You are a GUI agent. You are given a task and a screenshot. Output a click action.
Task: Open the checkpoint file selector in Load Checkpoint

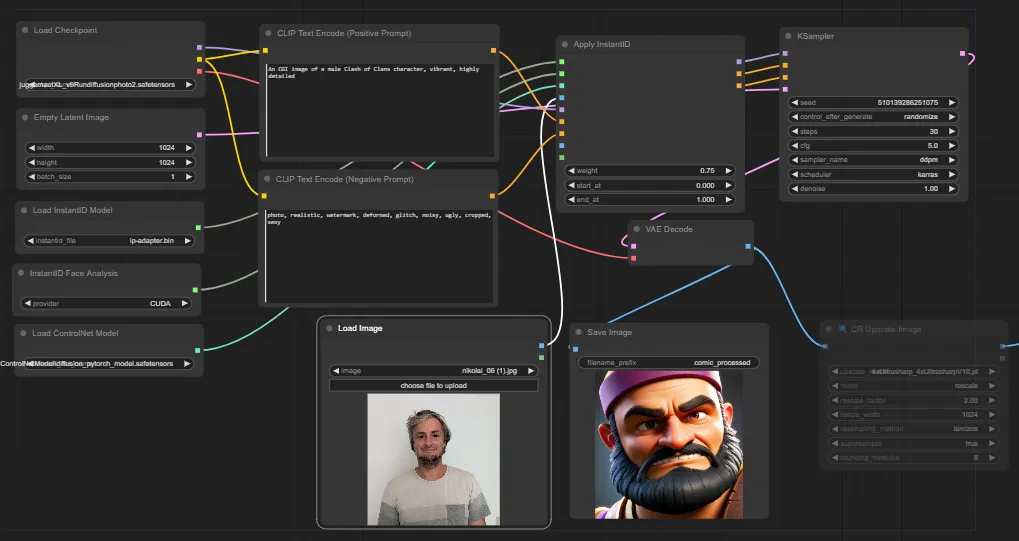(110, 85)
